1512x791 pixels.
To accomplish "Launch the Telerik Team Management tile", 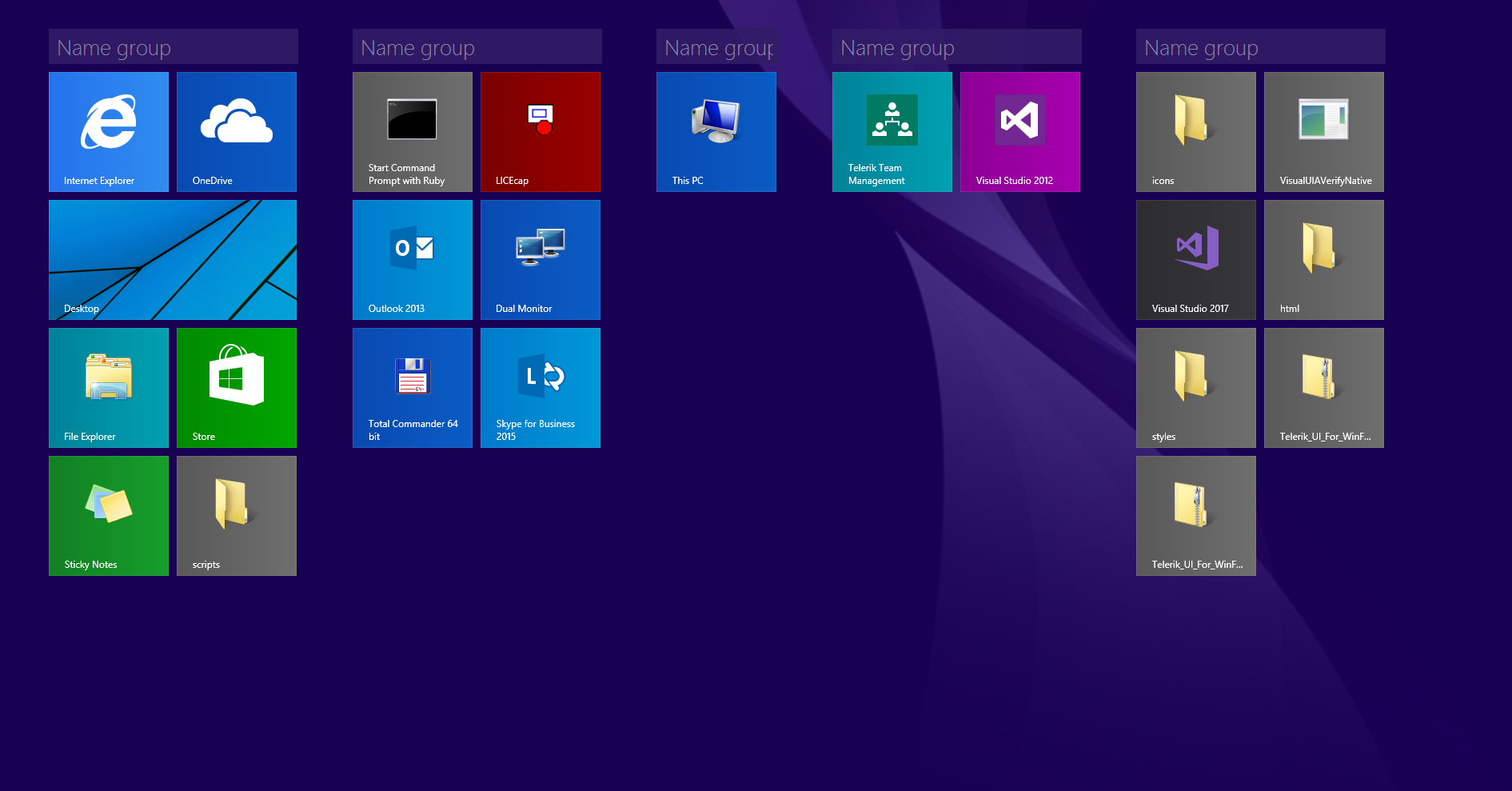I will [892, 132].
